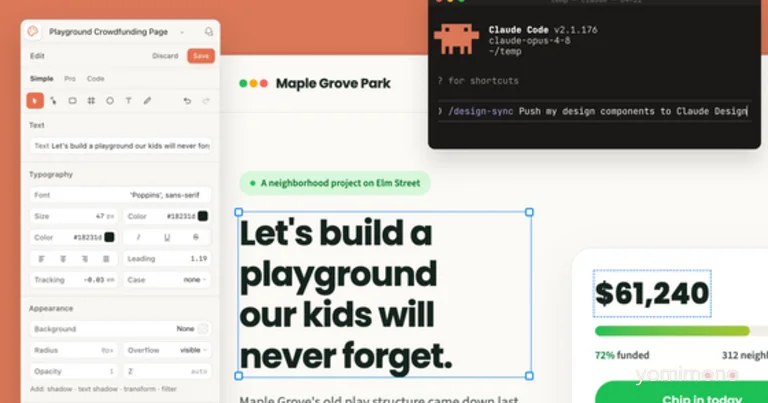Open the Font family selector
This screenshot has width=768, height=403.
[120, 195]
